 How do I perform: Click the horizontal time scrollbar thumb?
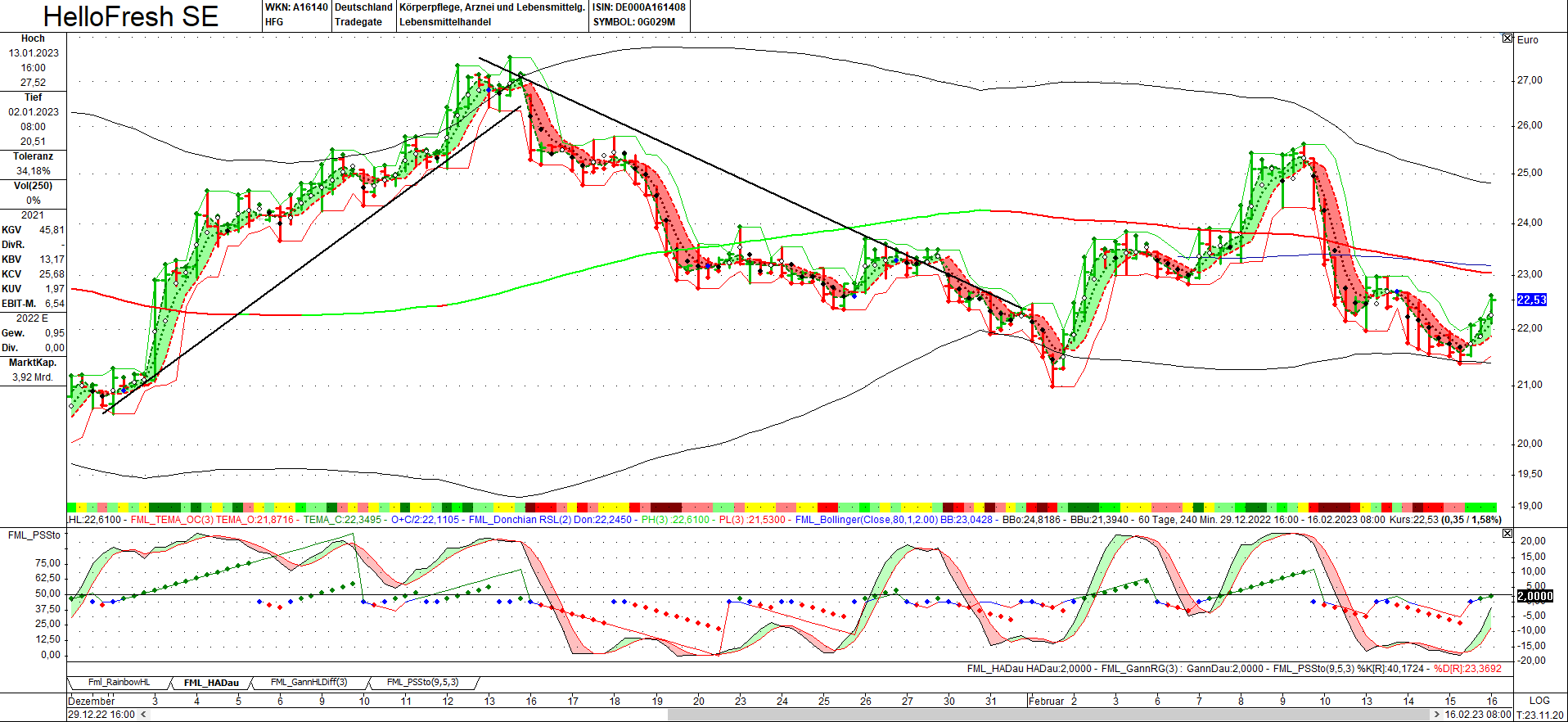[1049, 715]
